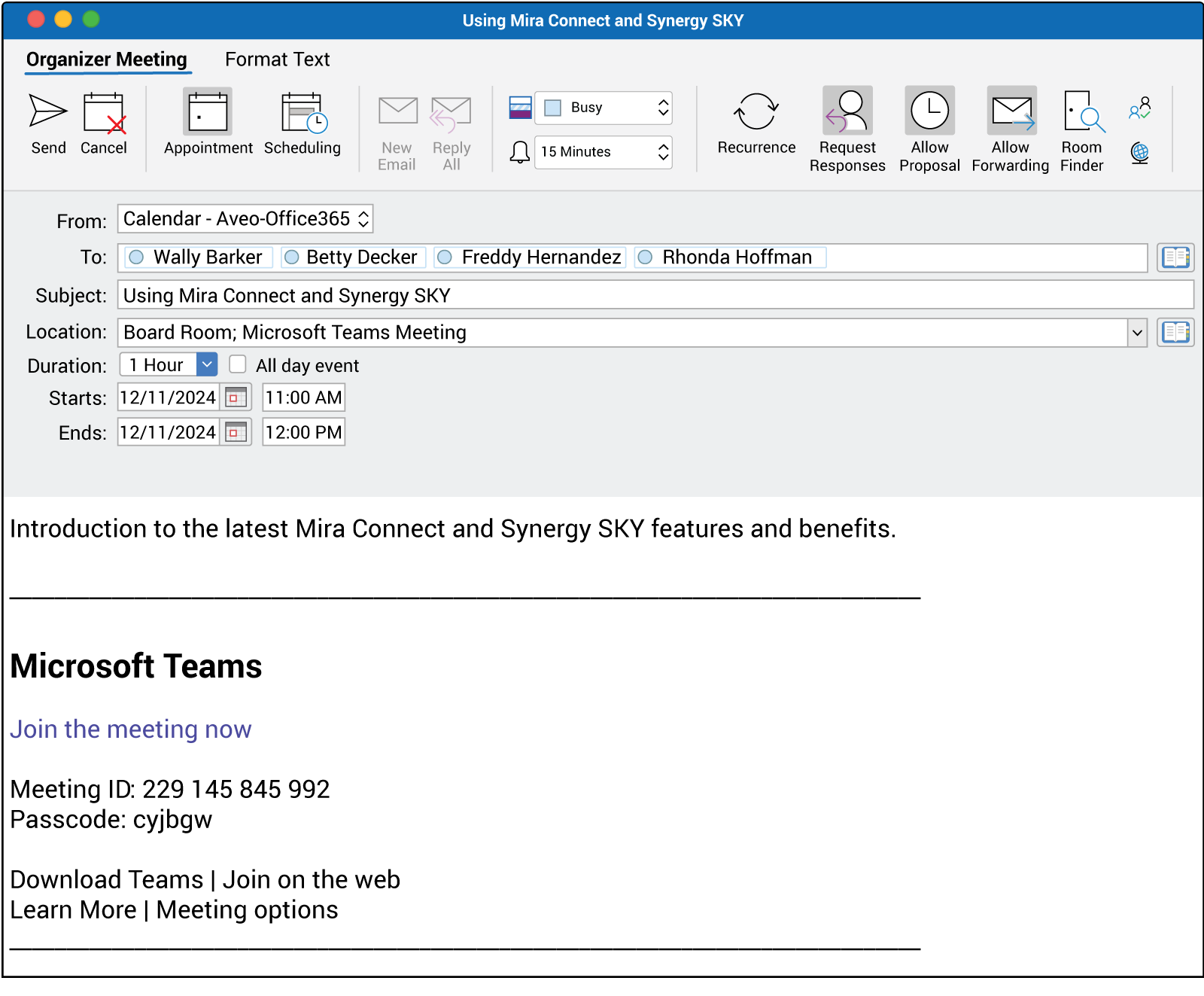This screenshot has width=1204, height=996.
Task: Pick start date with calendar icon
Action: pyautogui.click(x=236, y=397)
